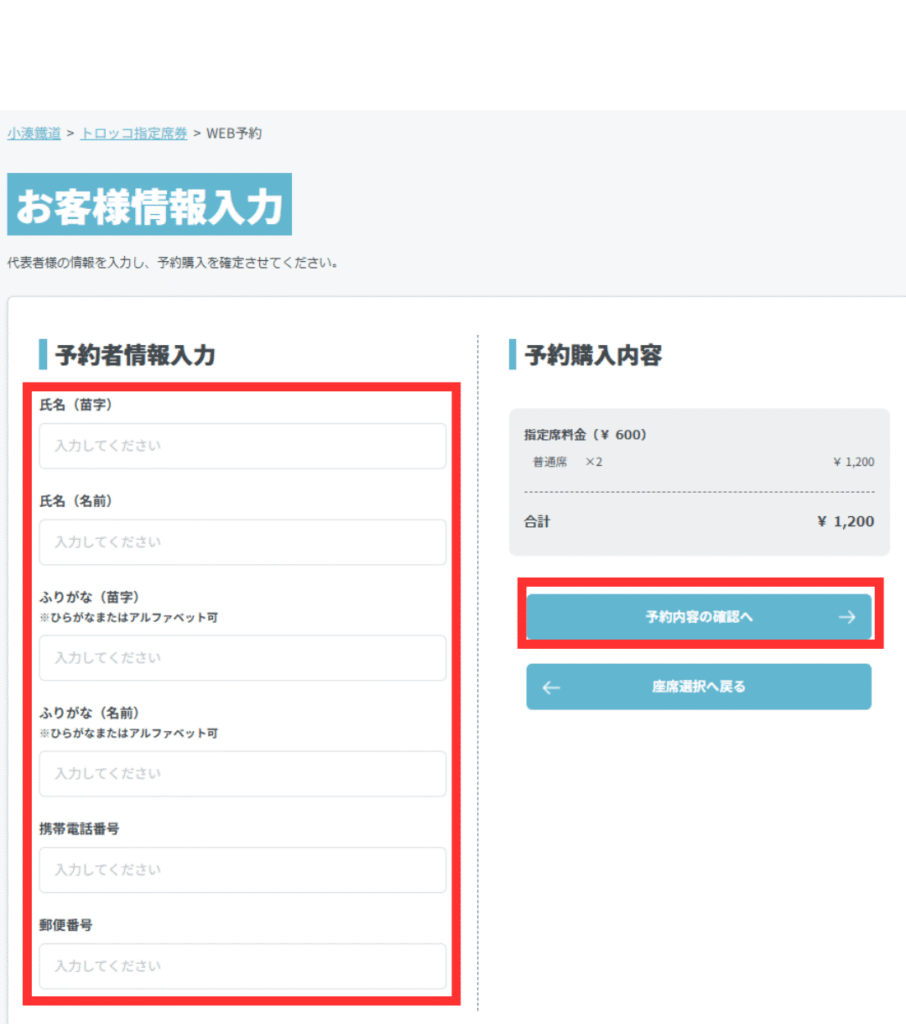
Task: Navigate to トロッコ指定席券 breadcrumb link
Action: [x=134, y=133]
